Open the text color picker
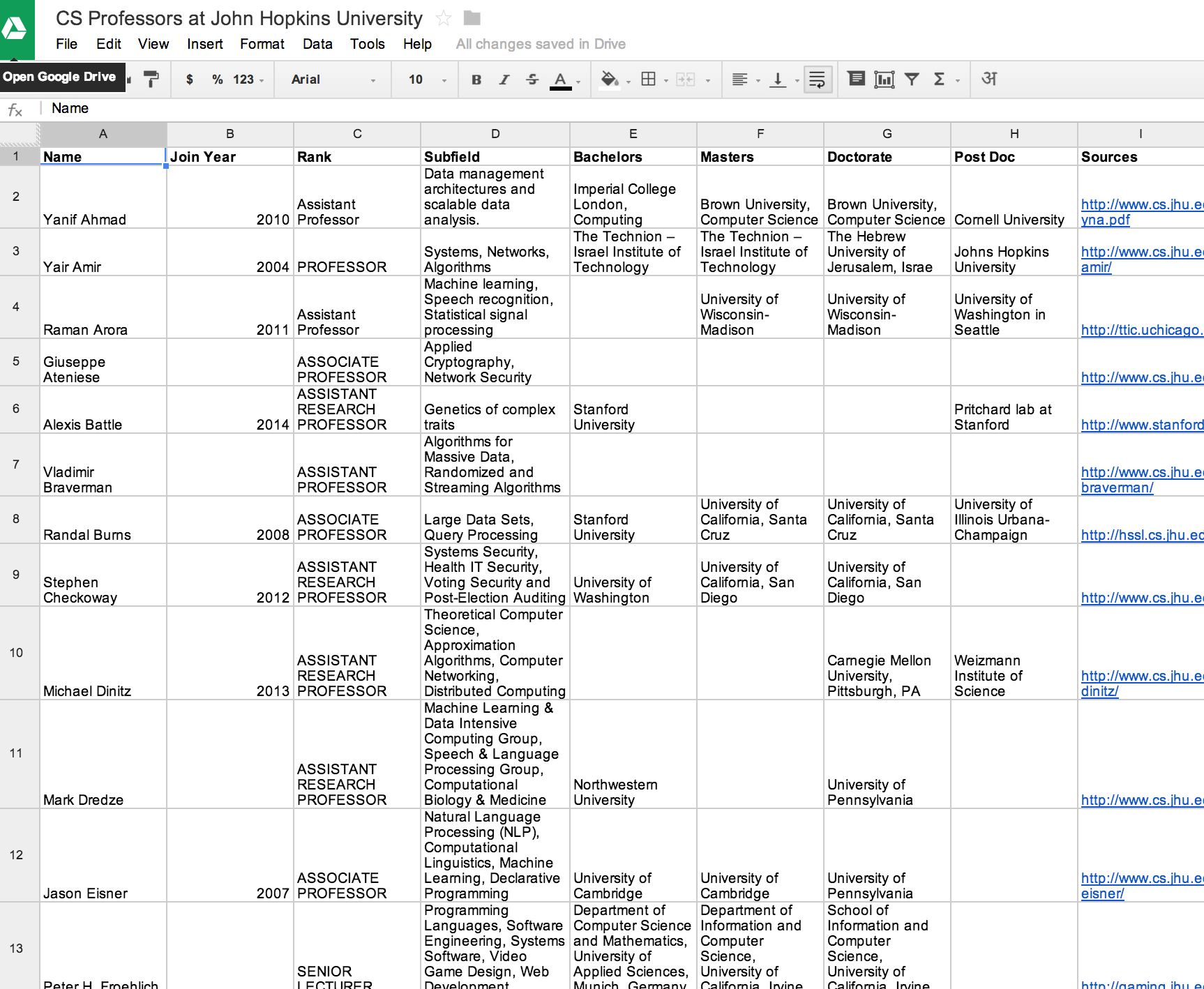1204x989 pixels. point(560,80)
